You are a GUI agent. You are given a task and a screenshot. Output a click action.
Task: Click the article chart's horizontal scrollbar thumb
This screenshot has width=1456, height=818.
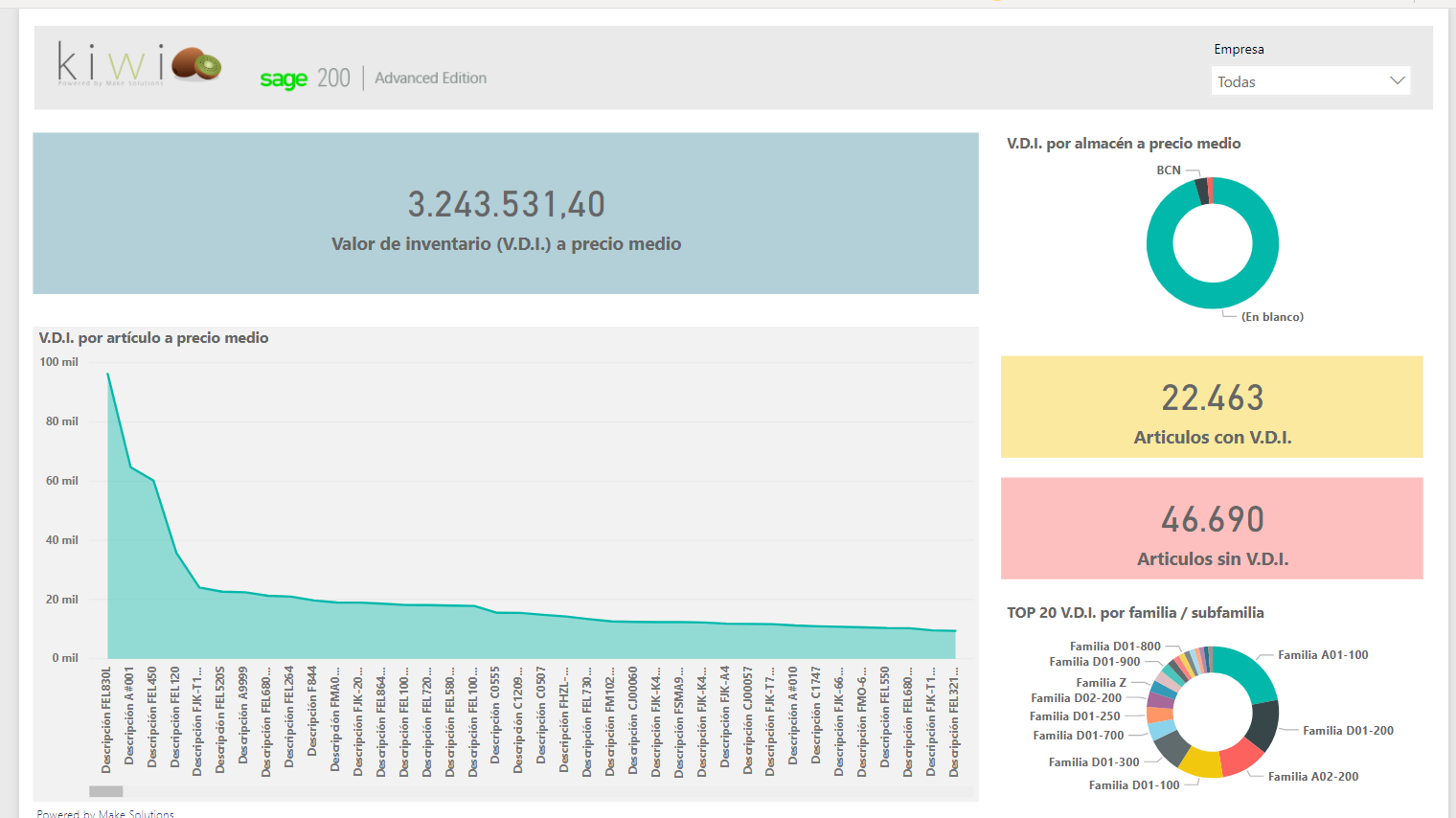click(106, 791)
